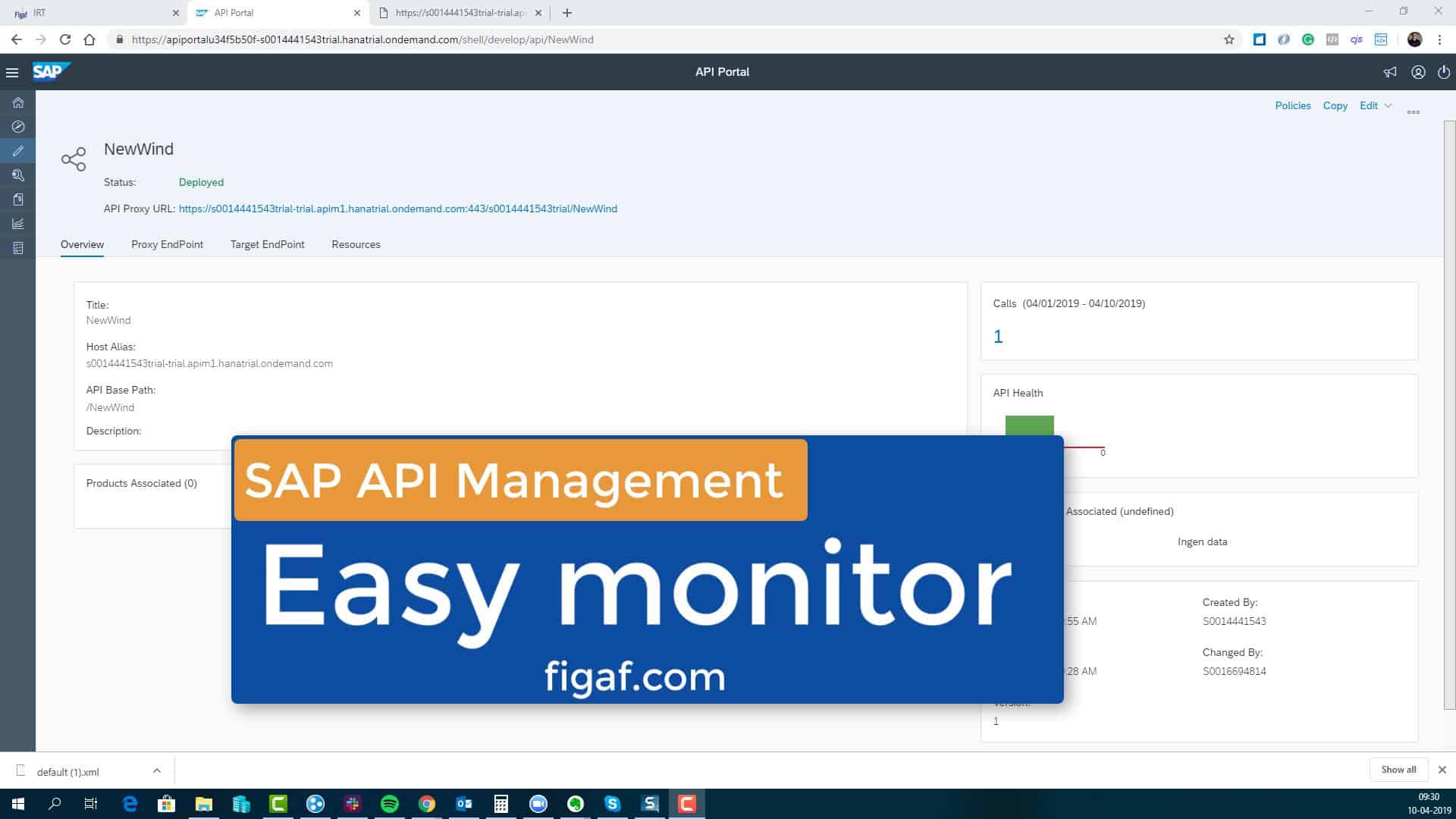Close the IRT browser tab
Image resolution: width=1456 pixels, height=819 pixels.
click(x=176, y=13)
